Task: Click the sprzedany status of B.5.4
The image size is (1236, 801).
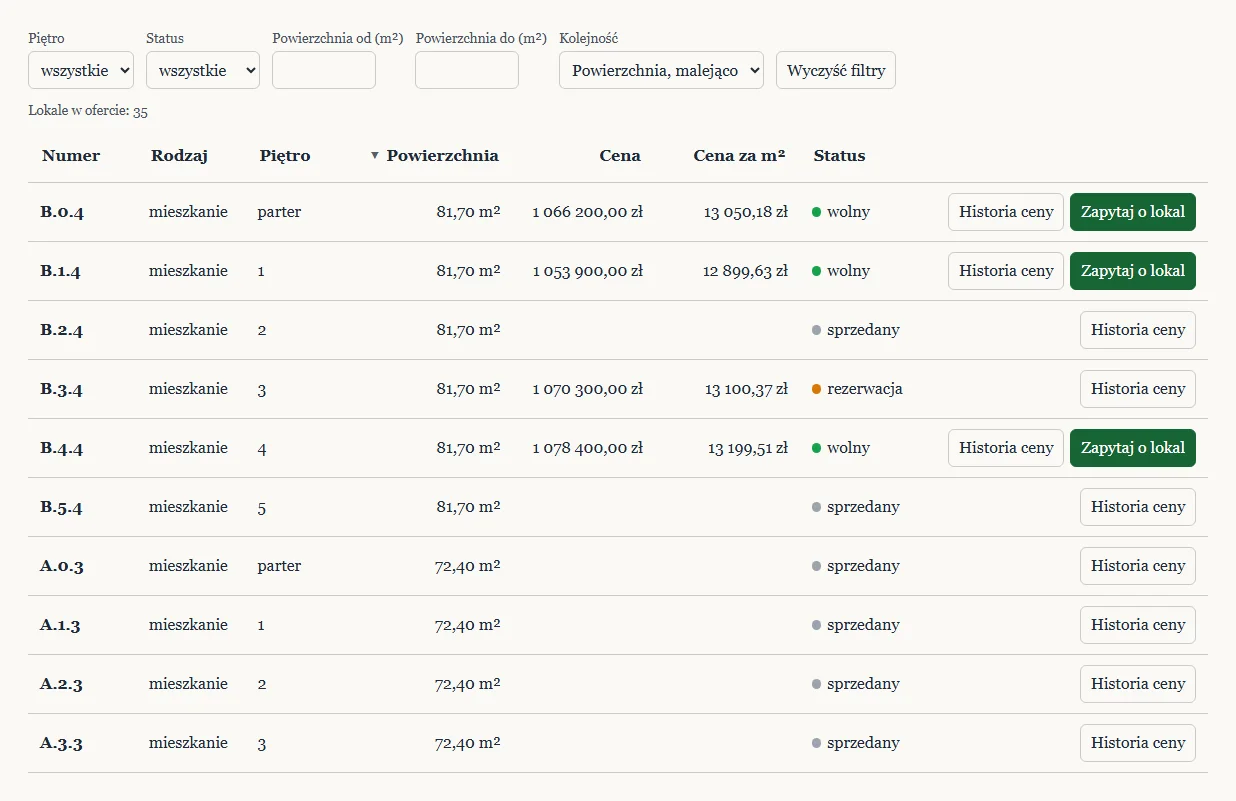Action: pyautogui.click(x=856, y=507)
